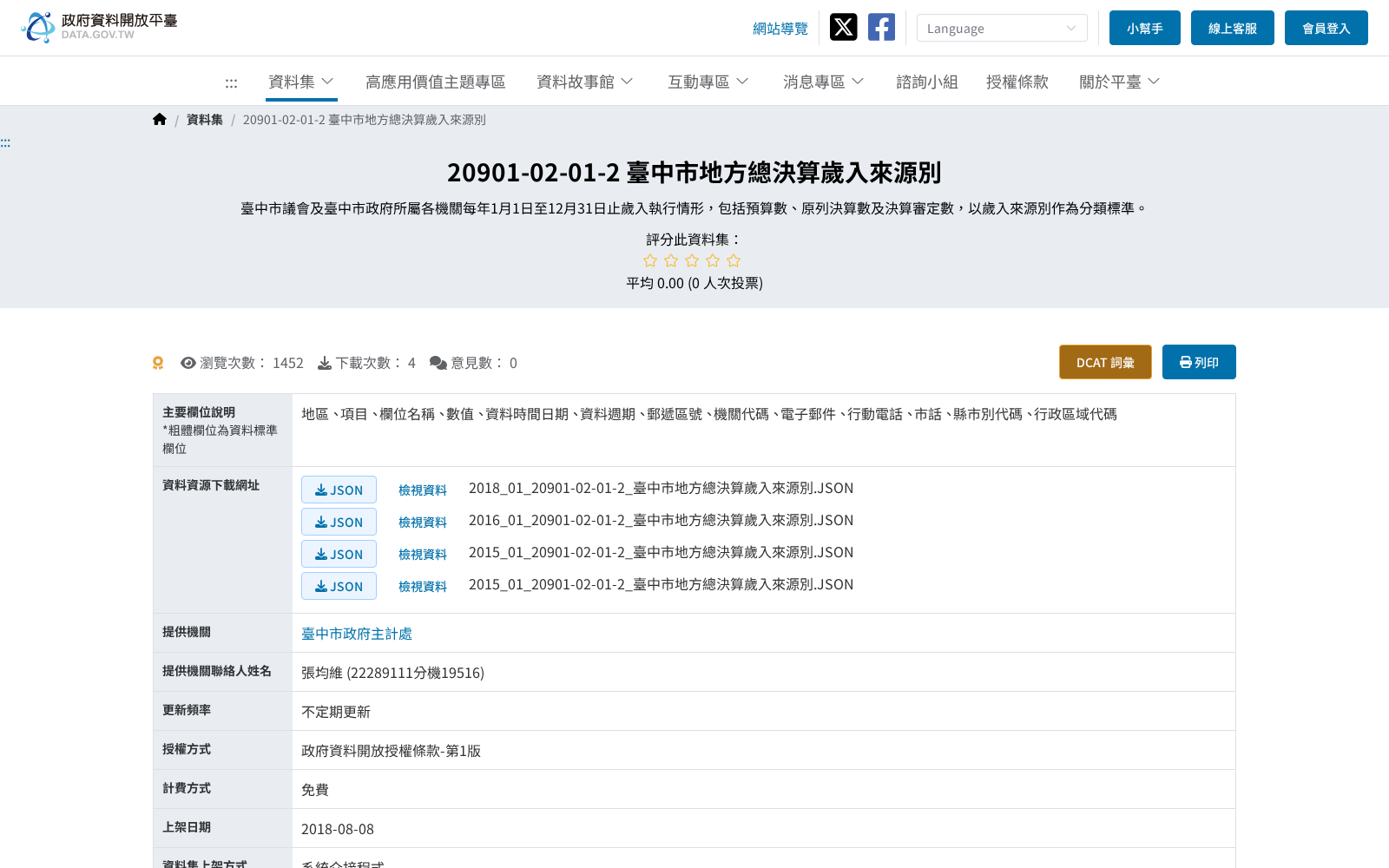Rate dataset with the second star
The height and width of the screenshot is (868, 1389).
(671, 260)
